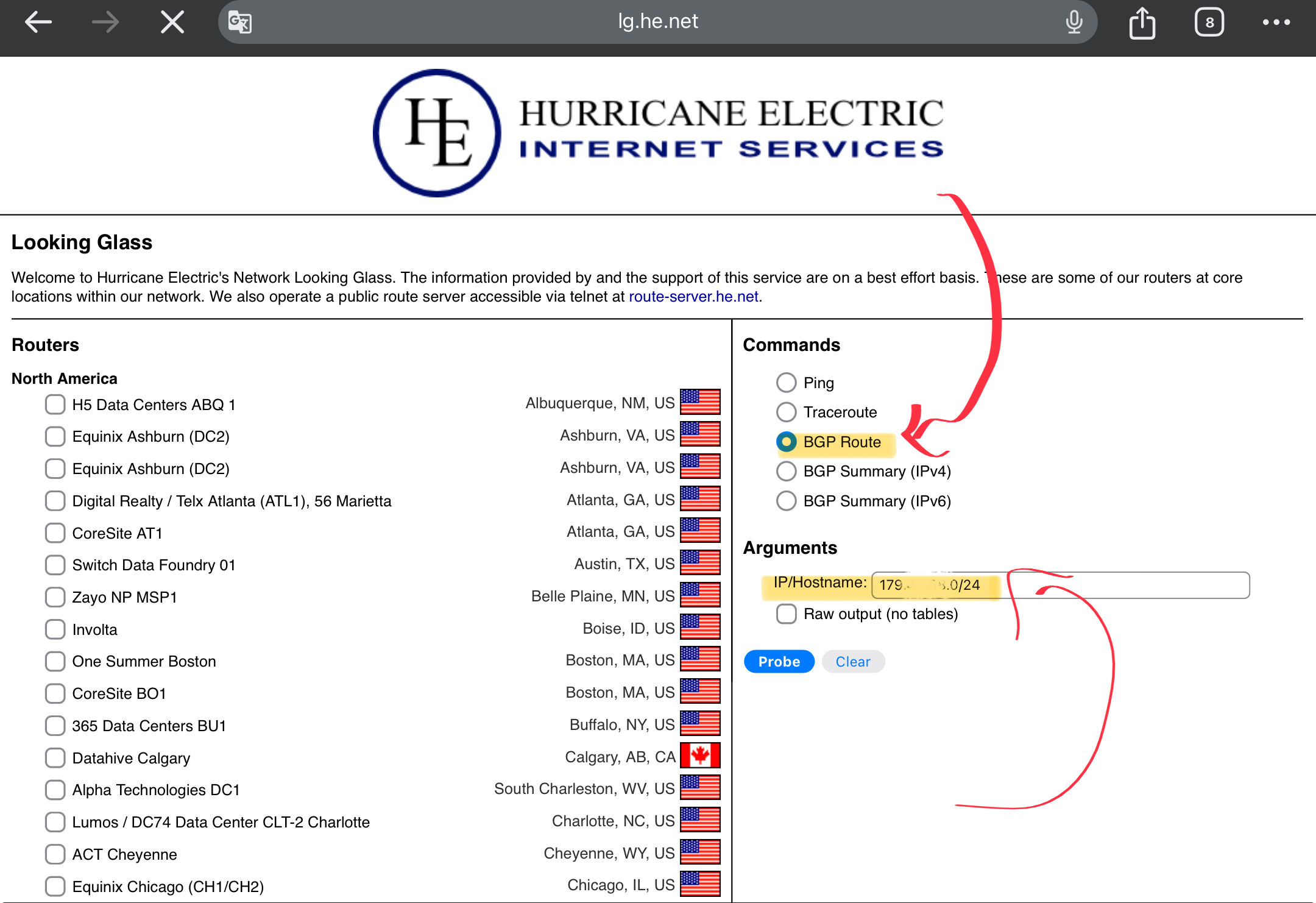Click the Albuquerque US flag icon
The image size is (1316, 903).
tap(700, 402)
